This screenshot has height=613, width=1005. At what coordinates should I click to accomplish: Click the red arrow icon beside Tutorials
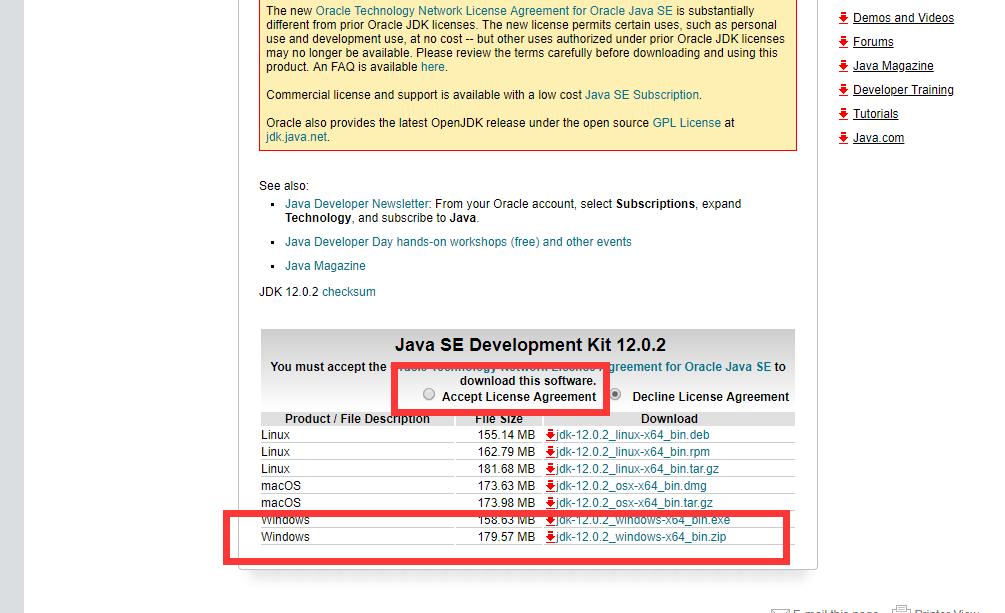[843, 114]
